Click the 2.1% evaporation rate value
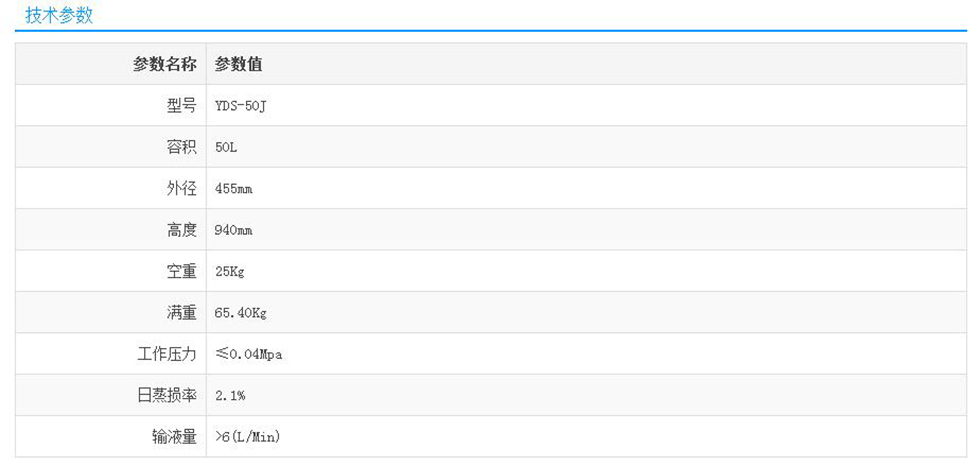The image size is (980, 466). (x=230, y=396)
